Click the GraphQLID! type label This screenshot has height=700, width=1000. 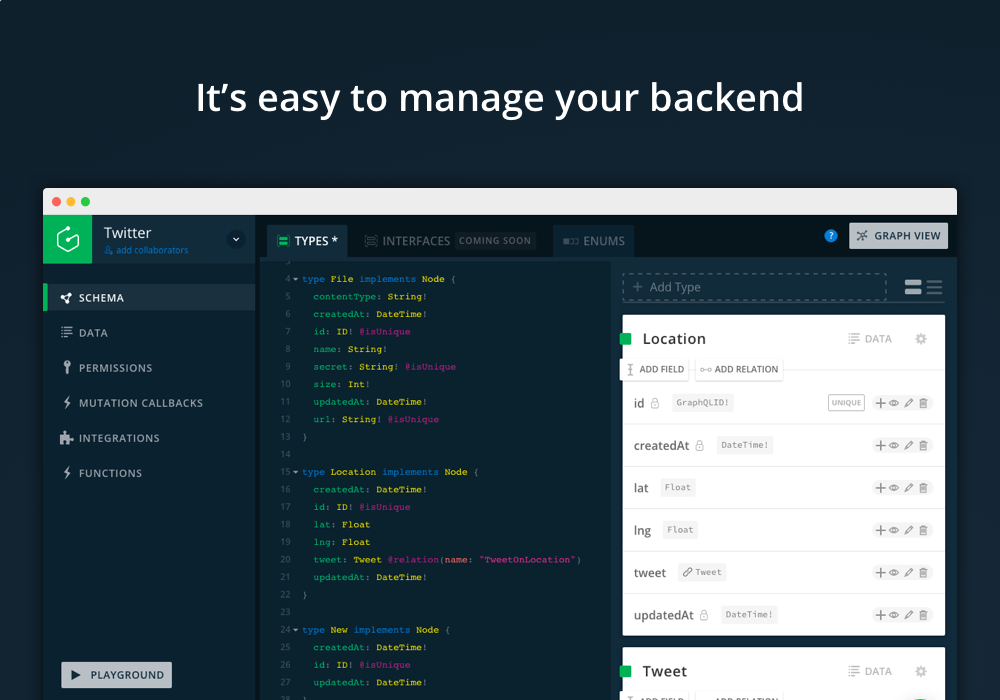(x=703, y=403)
